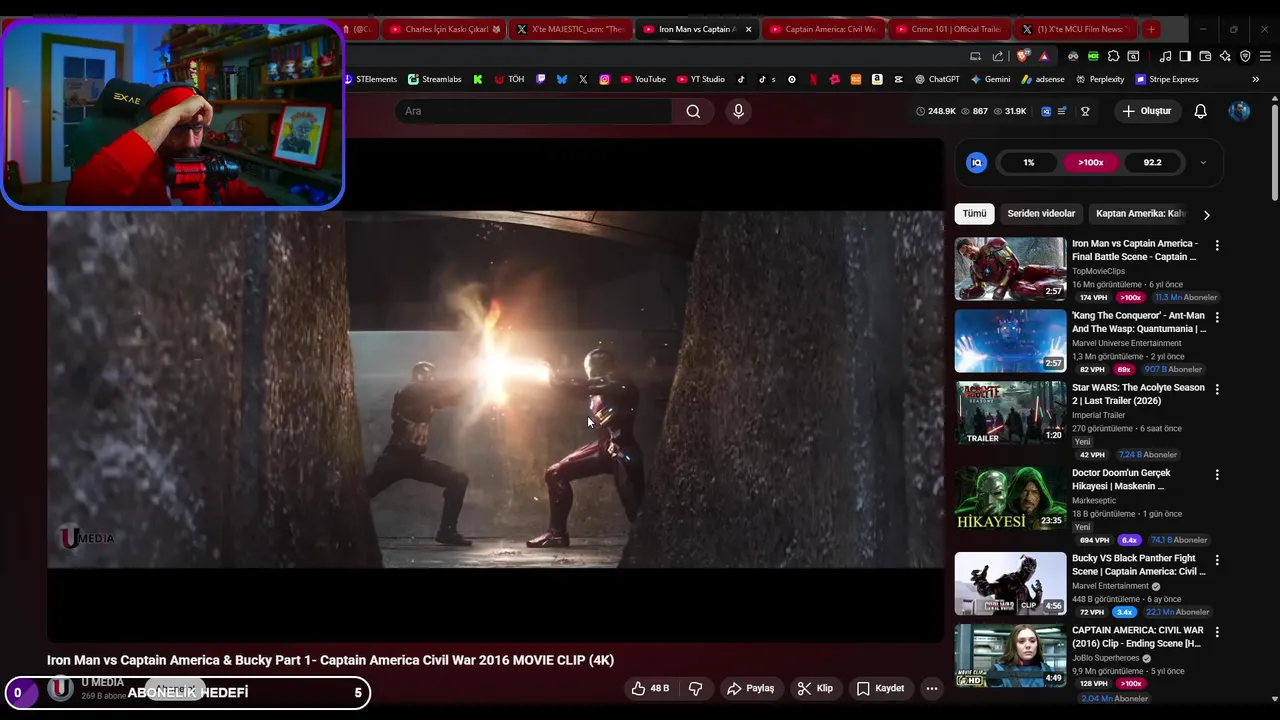1280x720 pixels.
Task: Dislike the video with thumbs down
Action: tap(695, 688)
